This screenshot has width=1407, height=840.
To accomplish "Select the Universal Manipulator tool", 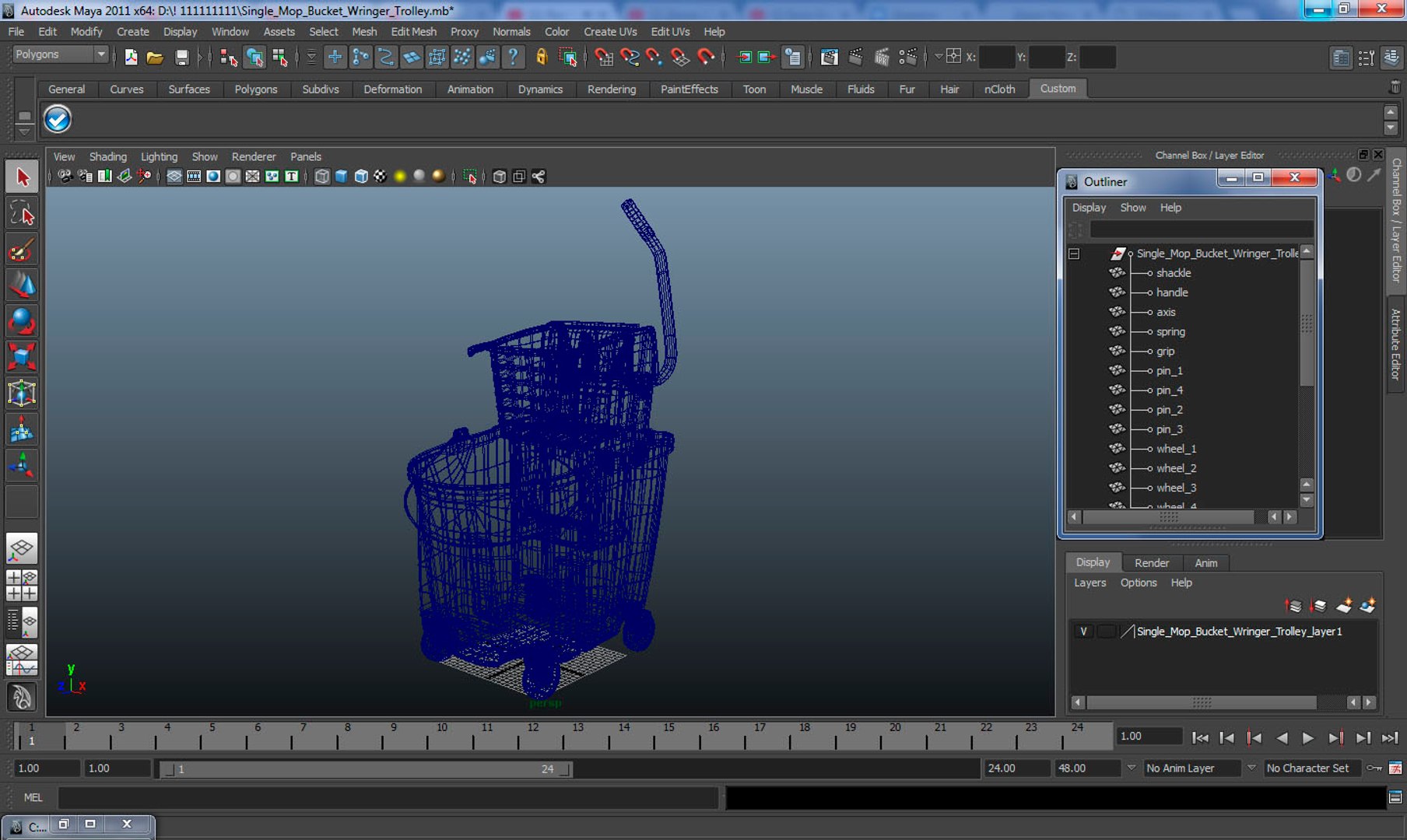I will pos(22,393).
